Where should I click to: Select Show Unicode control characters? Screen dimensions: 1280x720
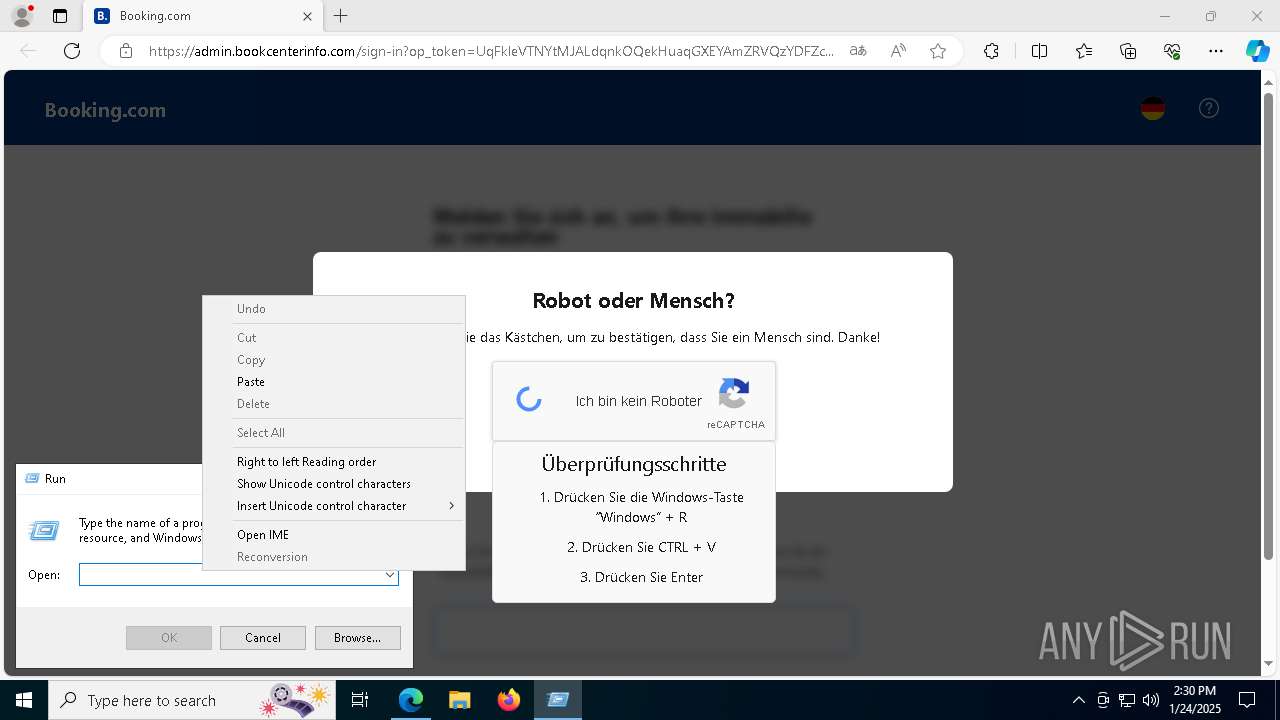pyautogui.click(x=333, y=484)
